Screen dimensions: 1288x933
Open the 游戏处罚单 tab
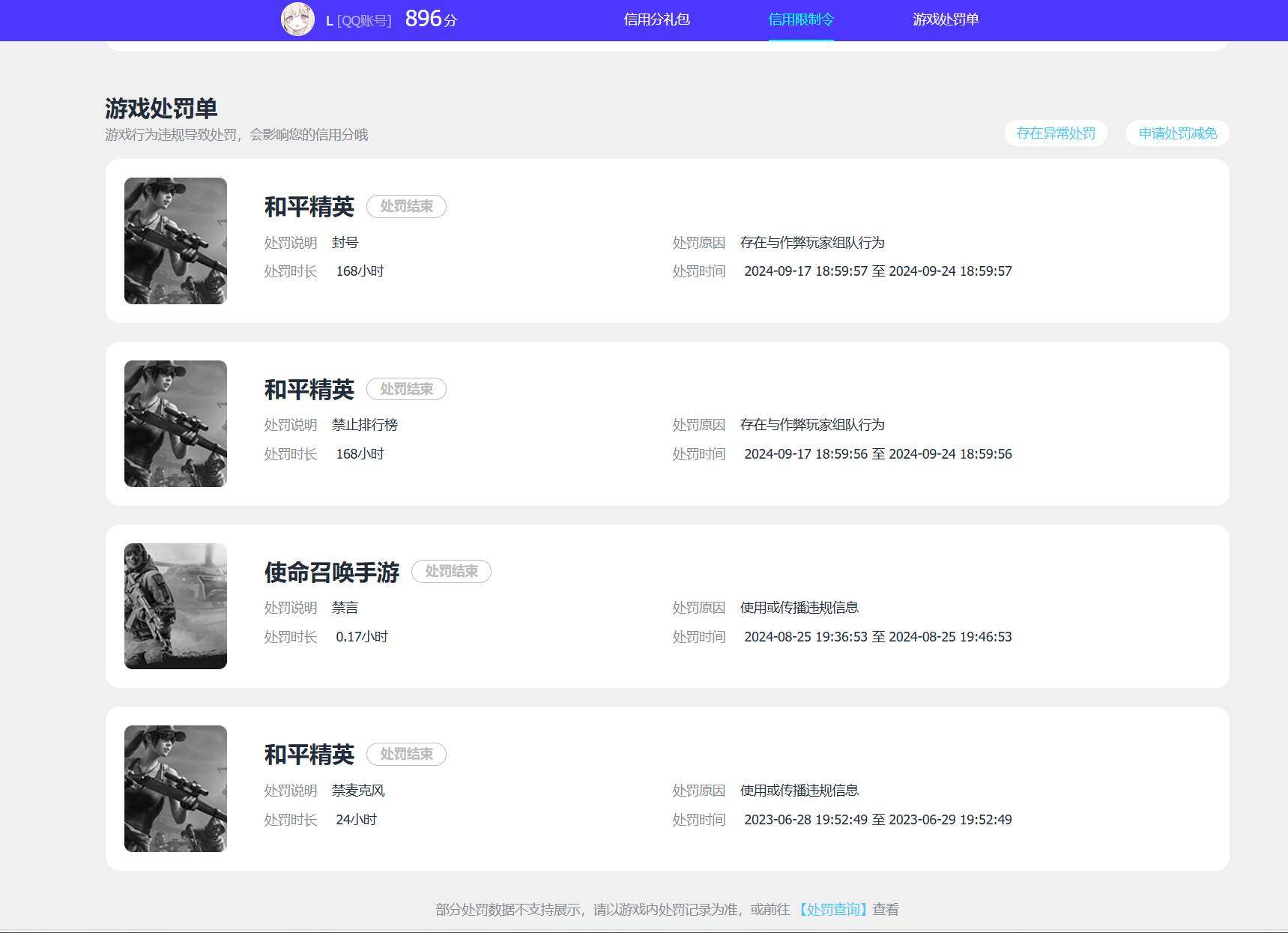click(945, 19)
